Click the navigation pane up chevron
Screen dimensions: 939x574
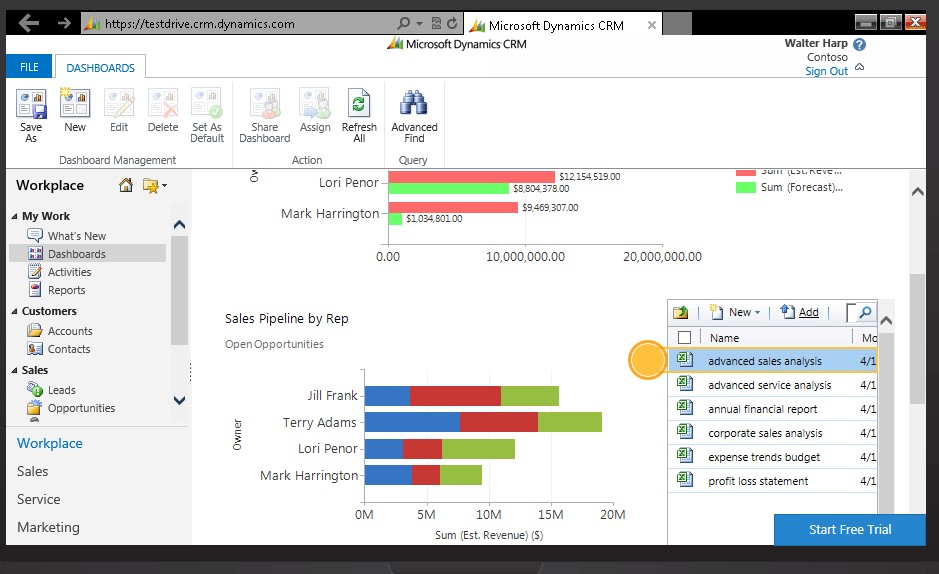click(179, 224)
